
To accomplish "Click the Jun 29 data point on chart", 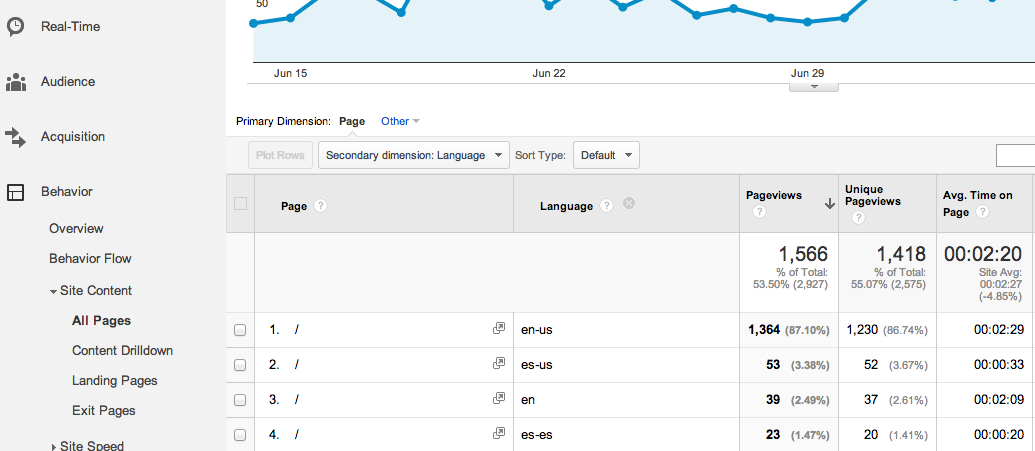I will click(x=808, y=21).
